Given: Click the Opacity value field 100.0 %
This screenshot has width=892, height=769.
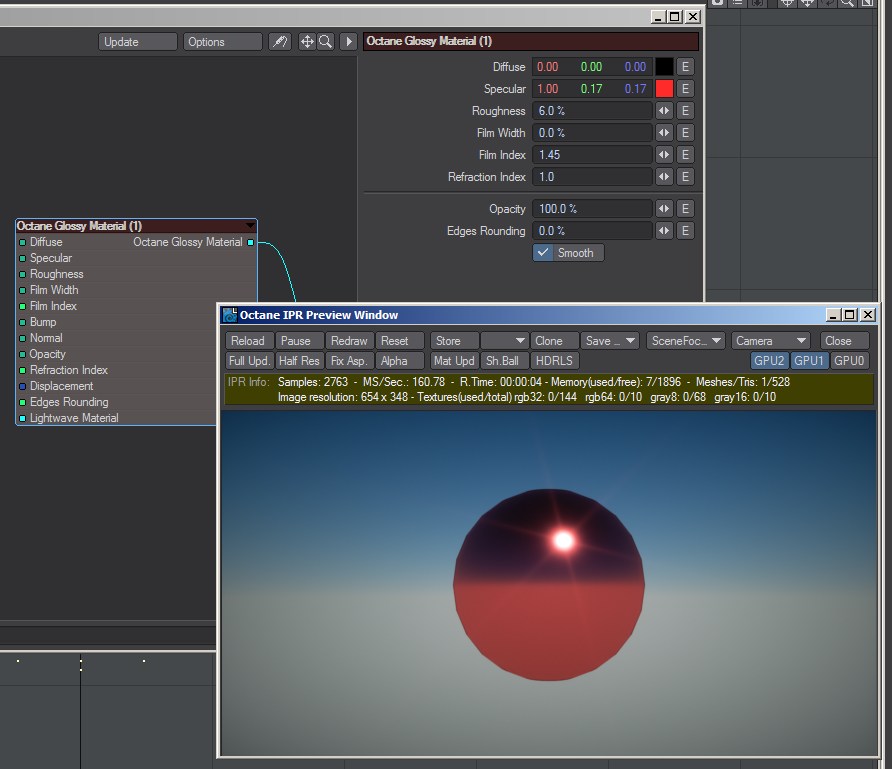Looking at the screenshot, I should coord(592,209).
